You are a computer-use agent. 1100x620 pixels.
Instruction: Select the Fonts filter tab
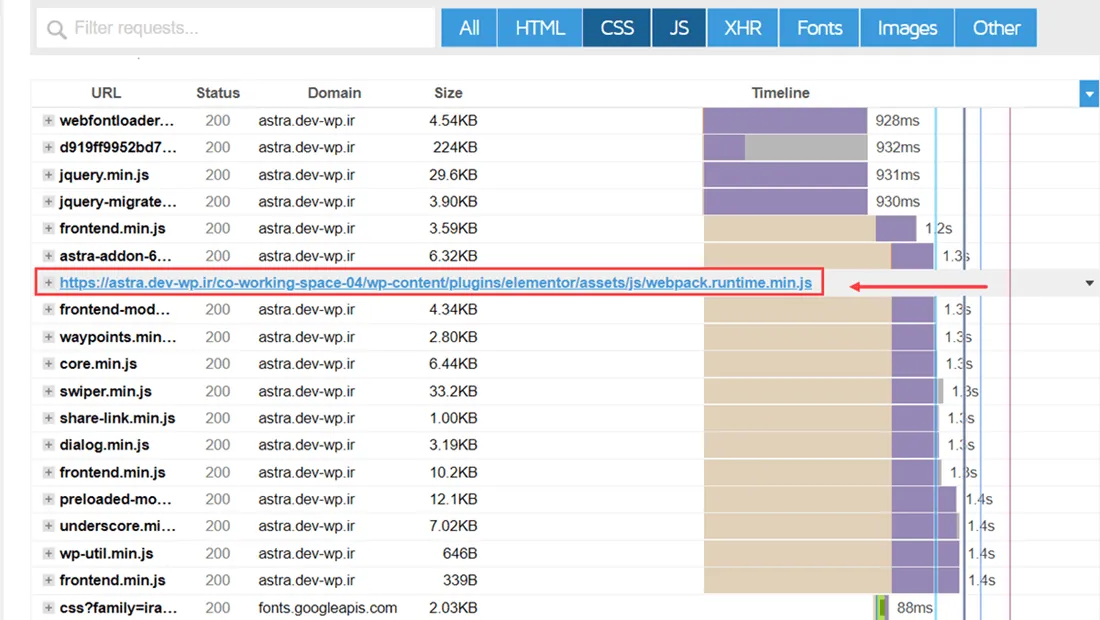click(819, 28)
